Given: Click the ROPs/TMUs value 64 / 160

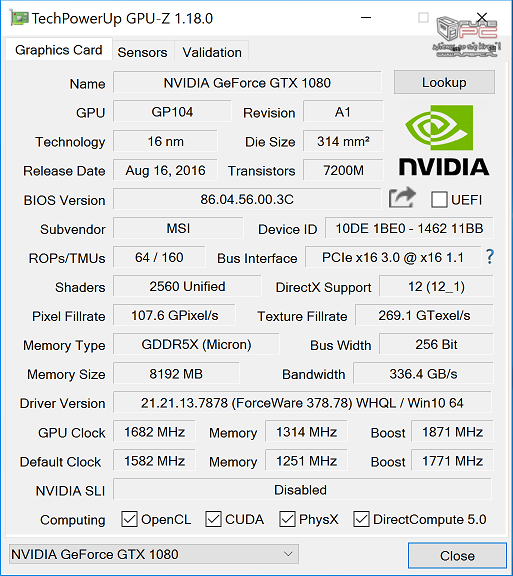Looking at the screenshot, I should [x=159, y=257].
